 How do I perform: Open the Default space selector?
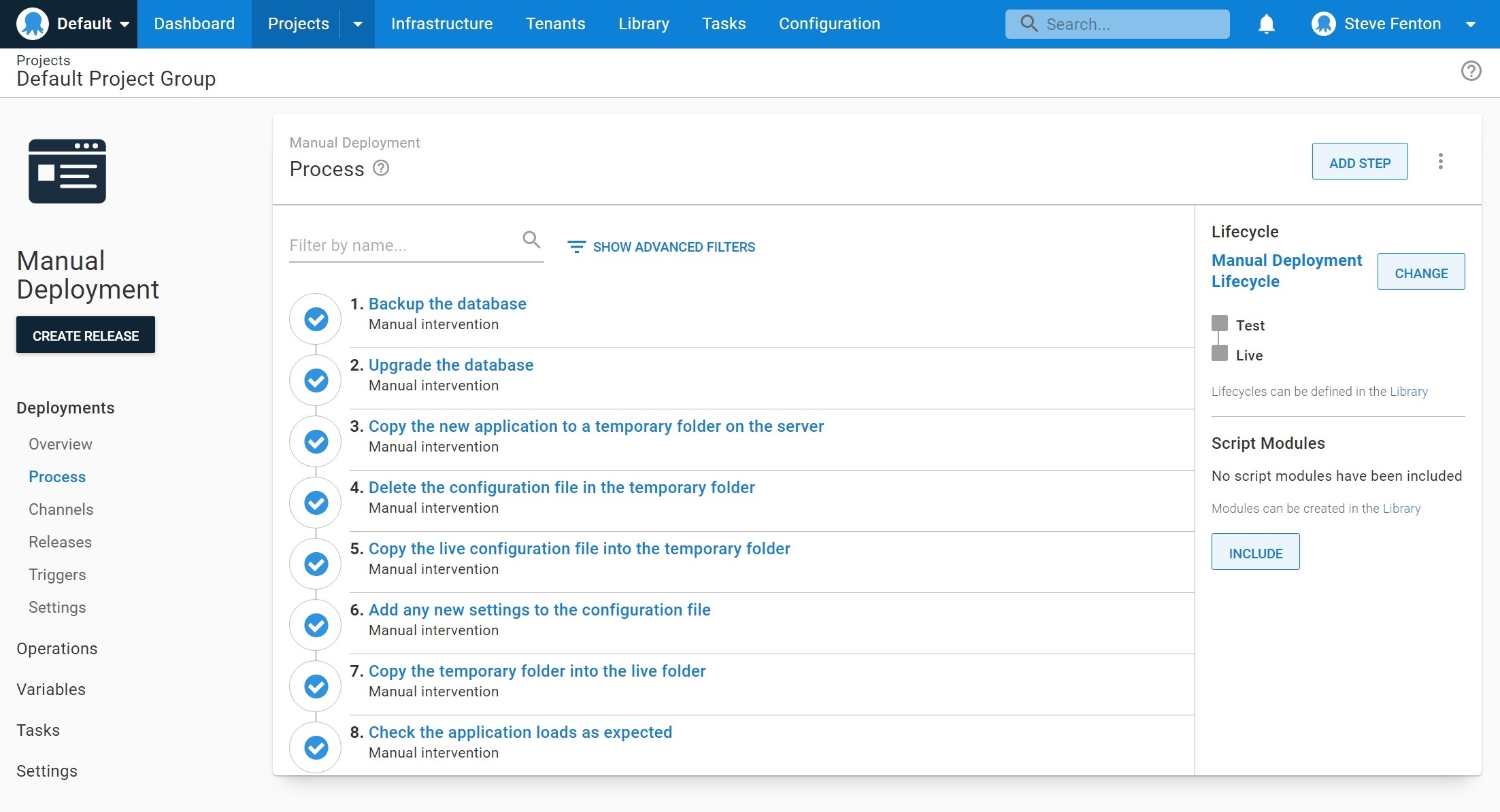(88, 23)
